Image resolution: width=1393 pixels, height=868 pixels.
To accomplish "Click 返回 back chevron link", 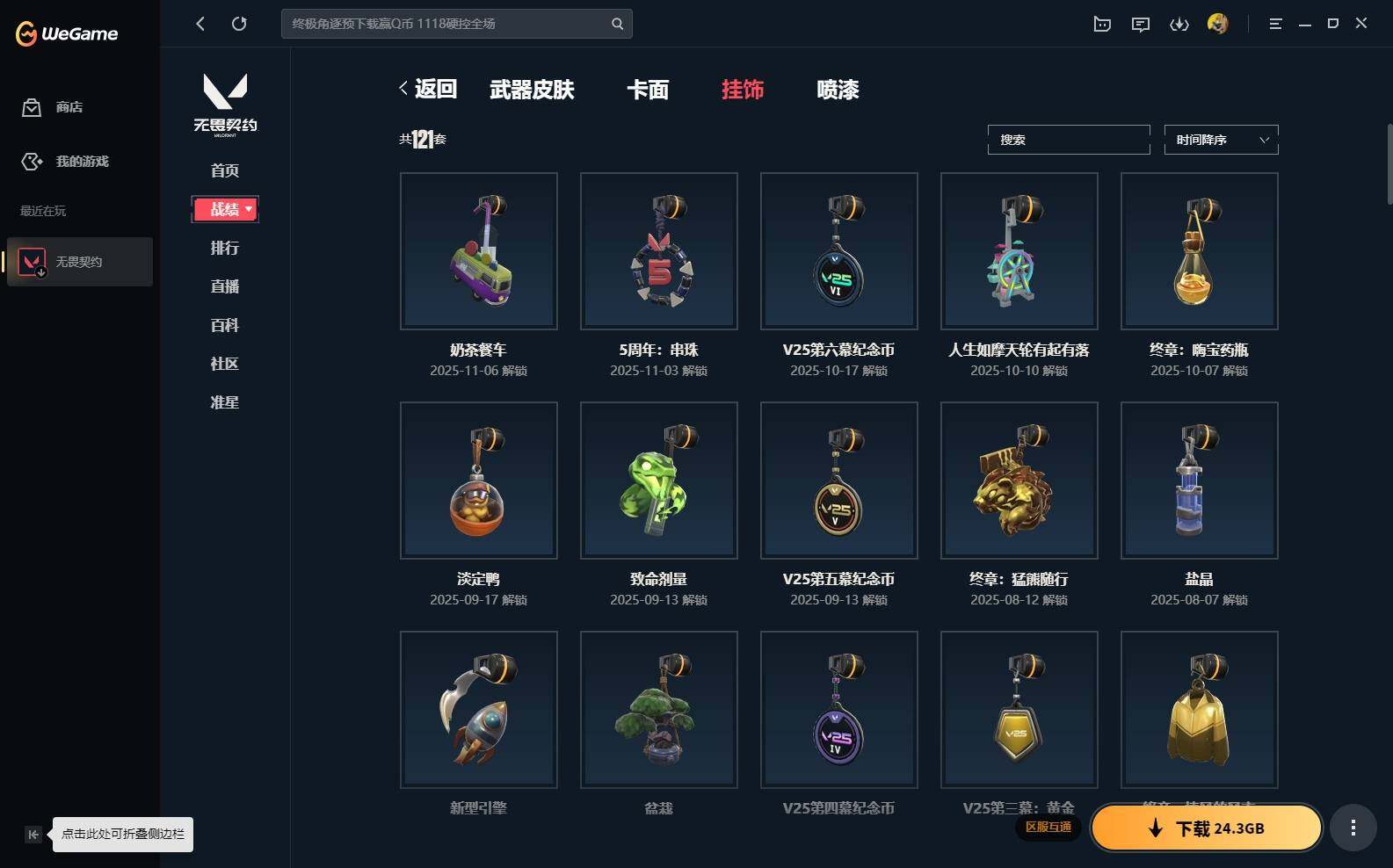I will click(428, 89).
